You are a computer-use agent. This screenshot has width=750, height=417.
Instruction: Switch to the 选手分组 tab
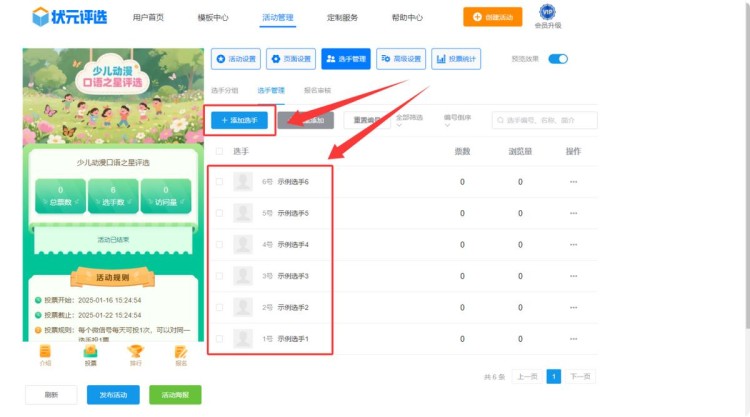[226, 91]
